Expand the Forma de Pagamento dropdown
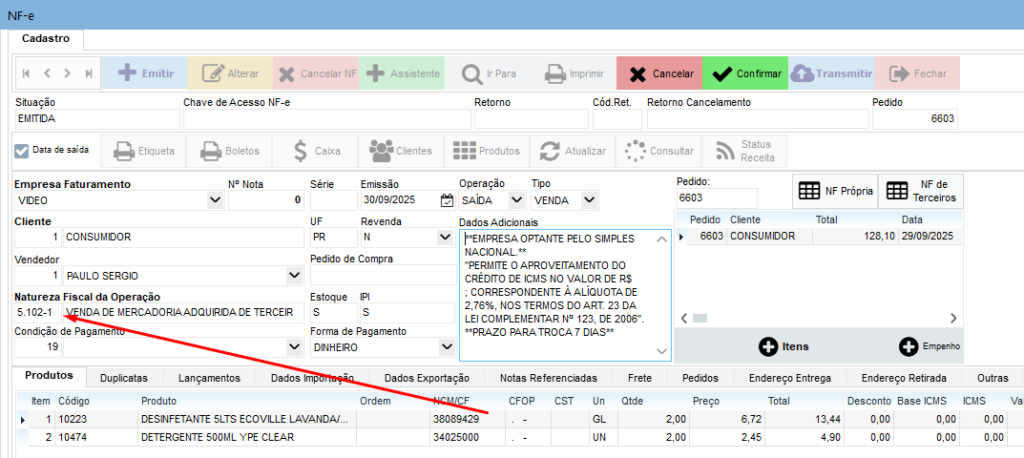This screenshot has width=1024, height=458. [x=444, y=347]
